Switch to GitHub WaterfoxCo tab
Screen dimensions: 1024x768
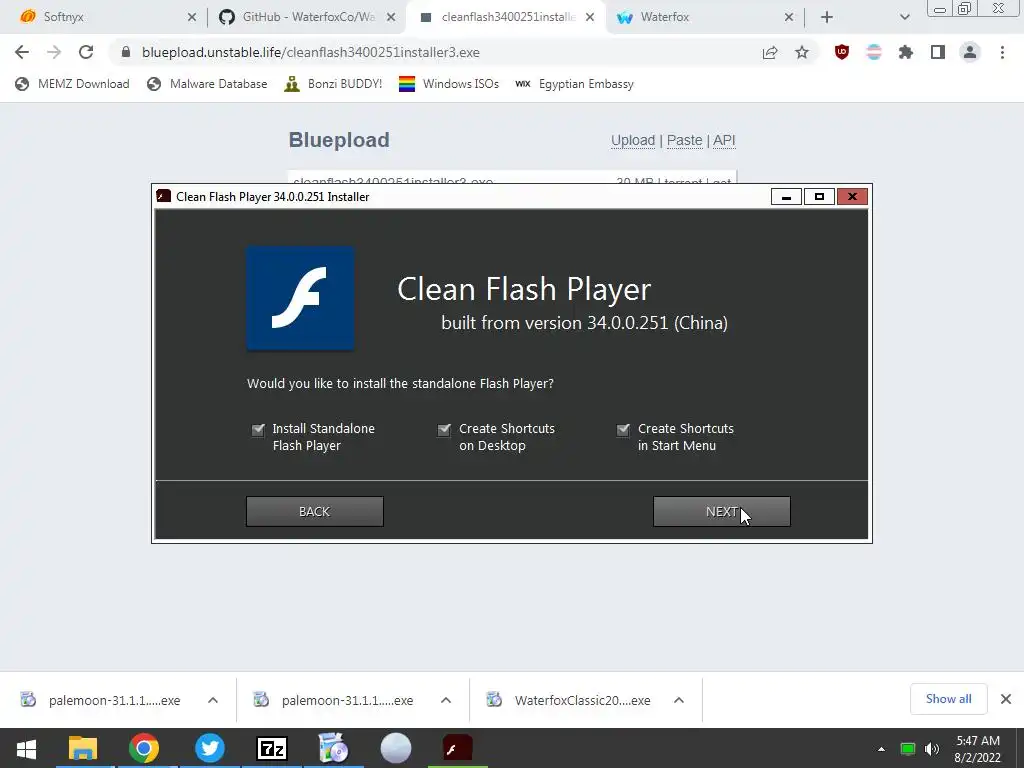(307, 17)
